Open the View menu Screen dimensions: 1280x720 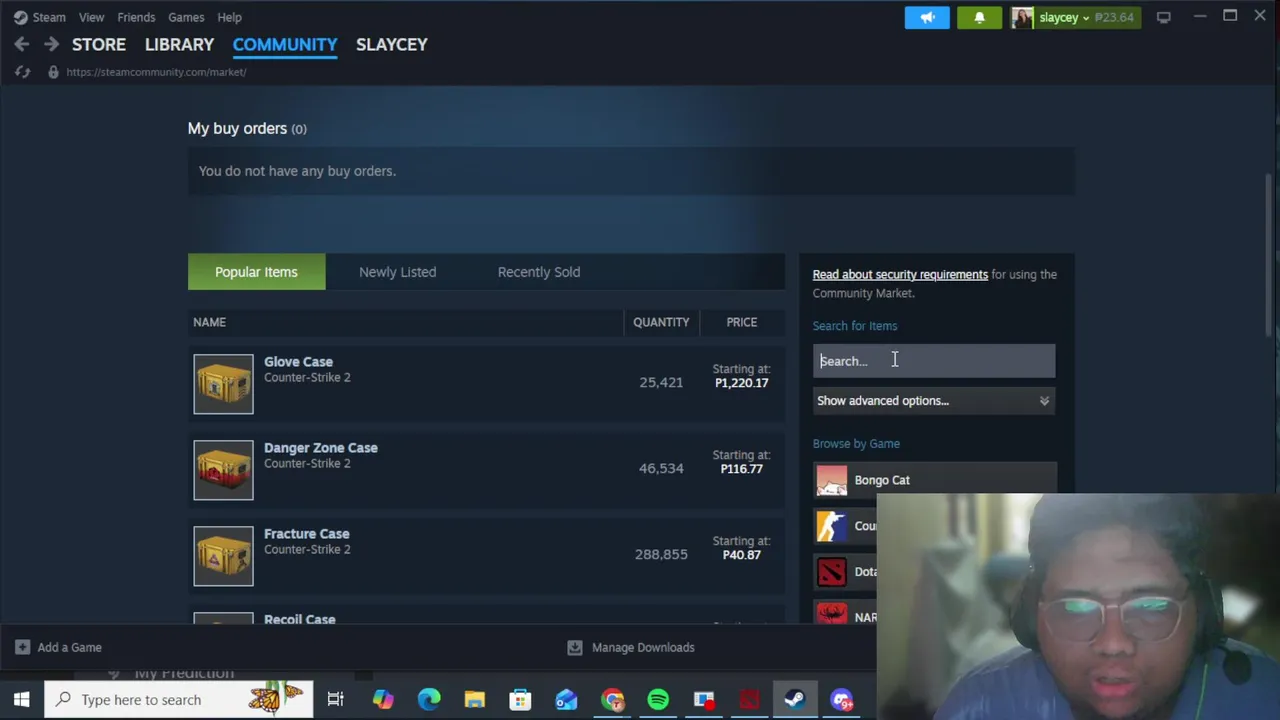(x=91, y=17)
